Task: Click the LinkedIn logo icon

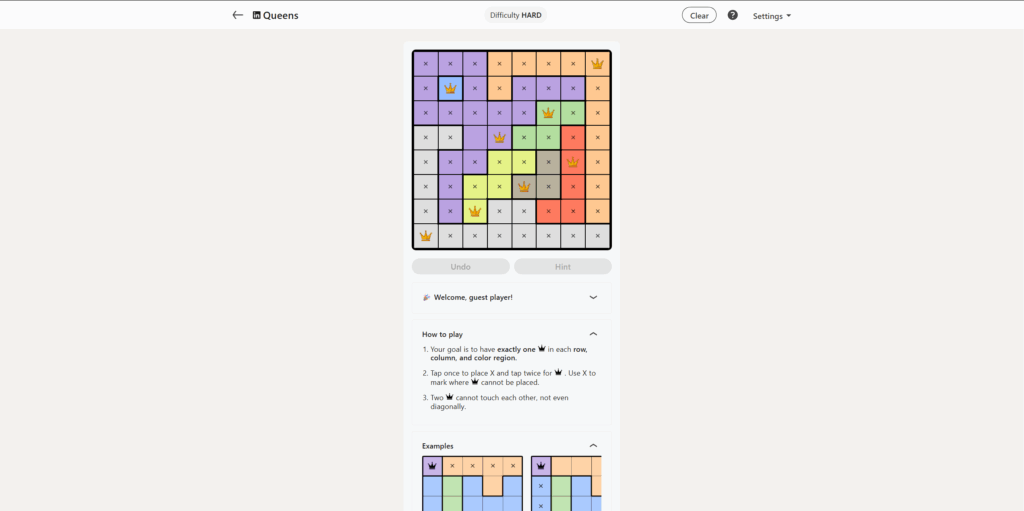Action: [256, 16]
